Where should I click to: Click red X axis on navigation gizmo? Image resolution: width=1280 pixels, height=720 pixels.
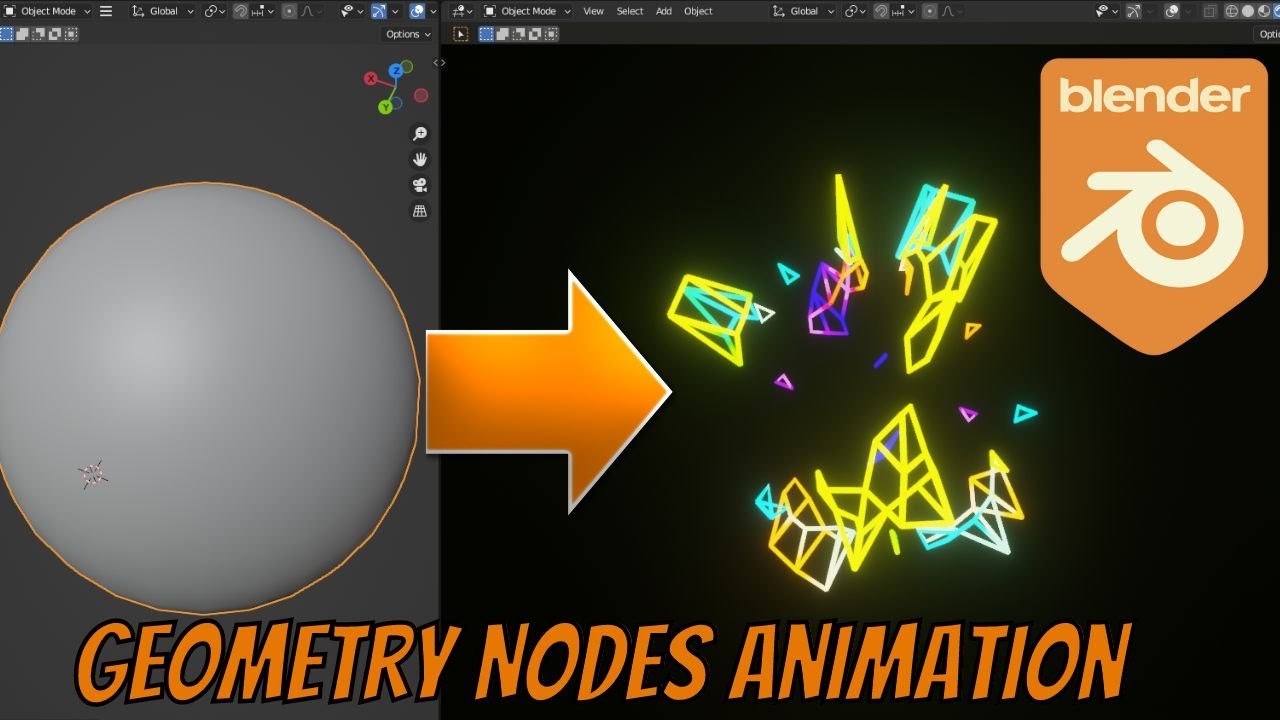coord(371,78)
